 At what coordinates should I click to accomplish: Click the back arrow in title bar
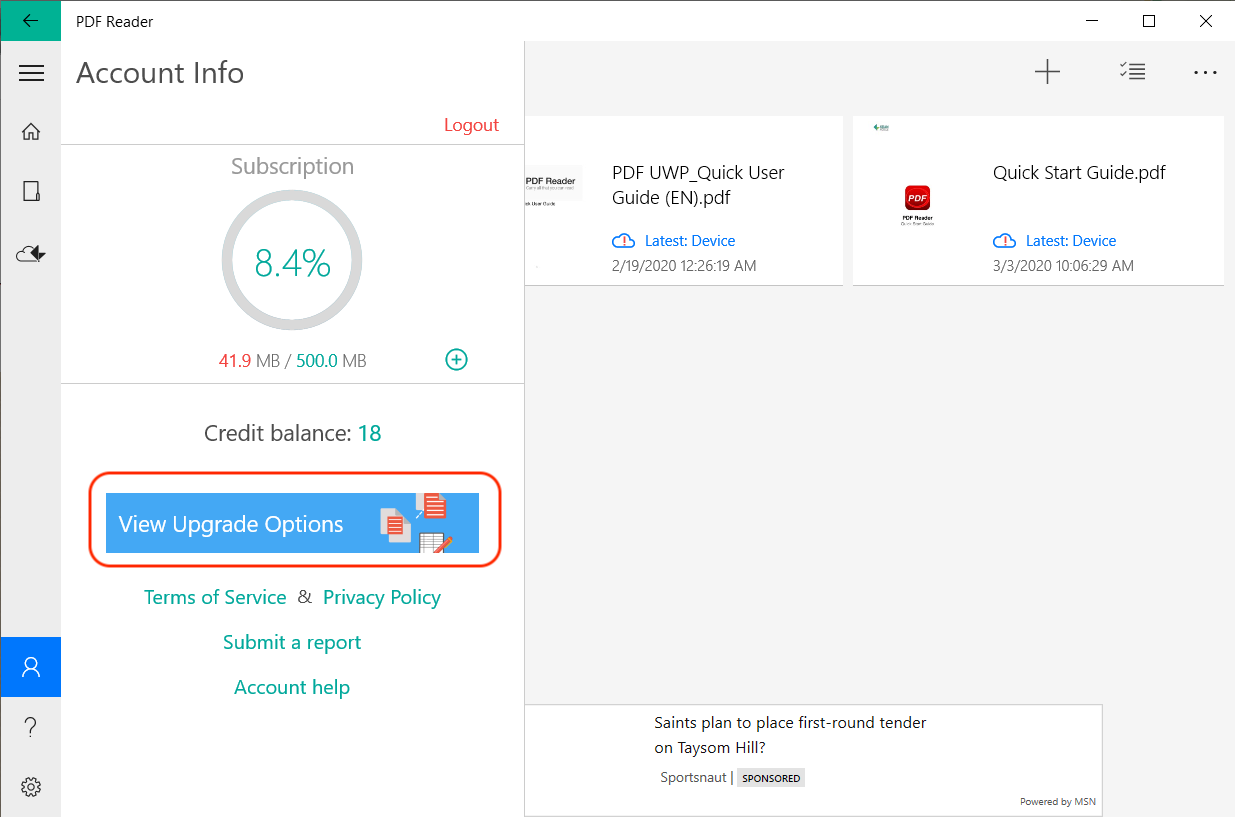[x=30, y=21]
